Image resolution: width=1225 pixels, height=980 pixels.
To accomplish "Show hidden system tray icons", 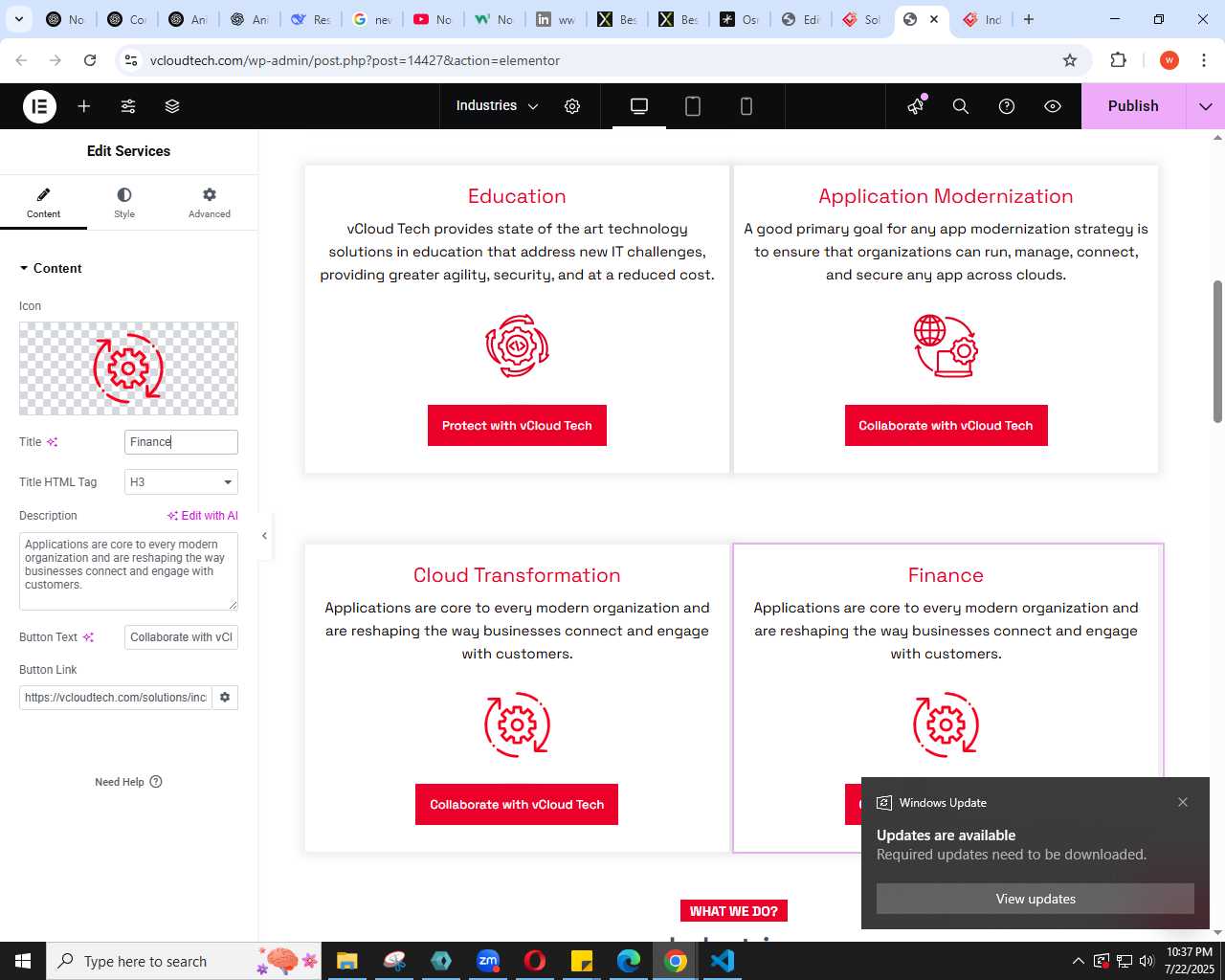I will [1079, 961].
